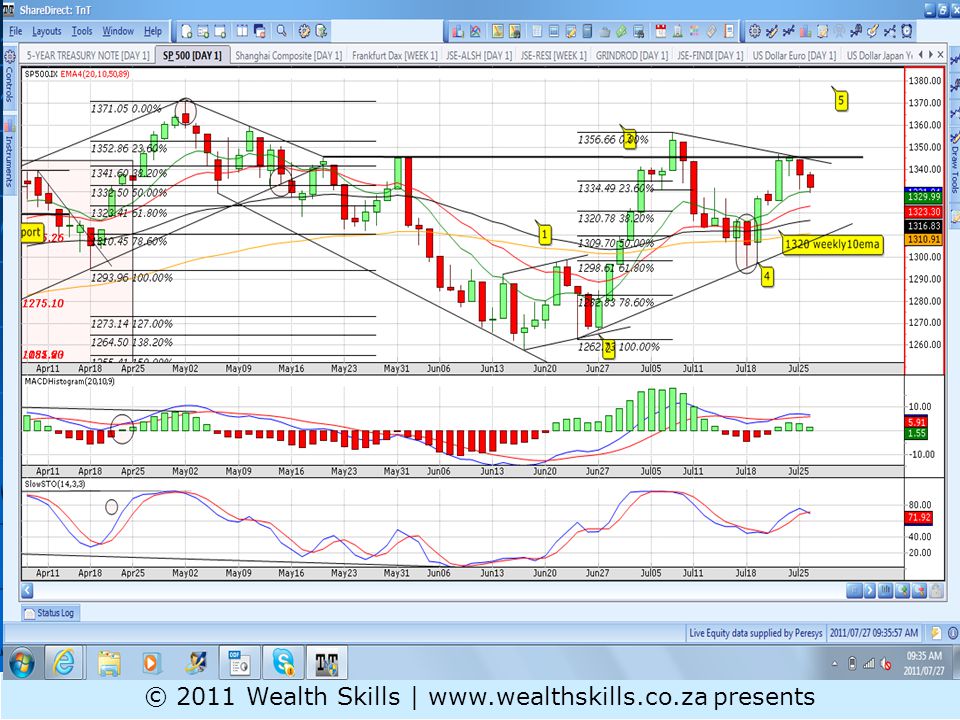Click the colored bar chart icon
Viewport: 960px width, 720px height.
point(805,31)
